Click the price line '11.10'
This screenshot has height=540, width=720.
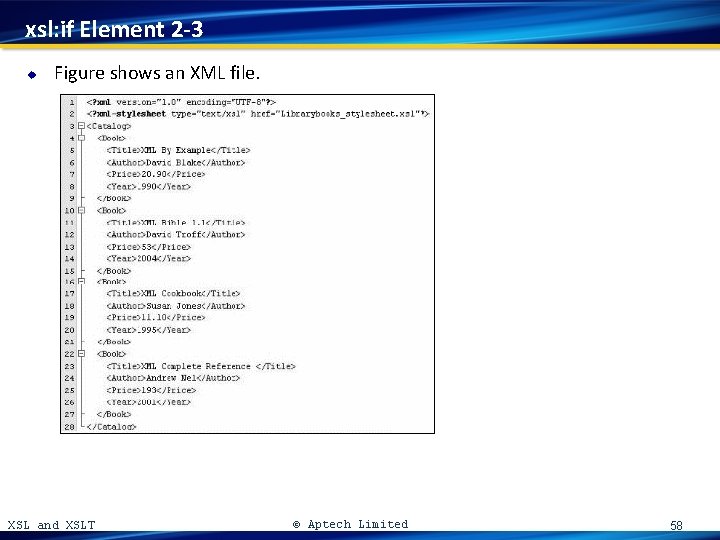point(156,318)
